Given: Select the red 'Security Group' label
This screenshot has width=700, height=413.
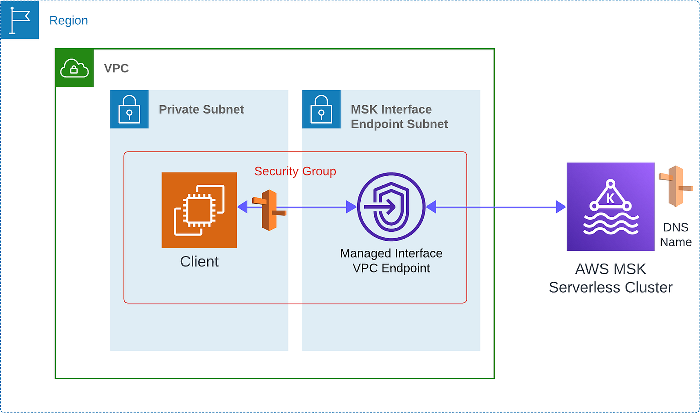Looking at the screenshot, I should coord(295,171).
